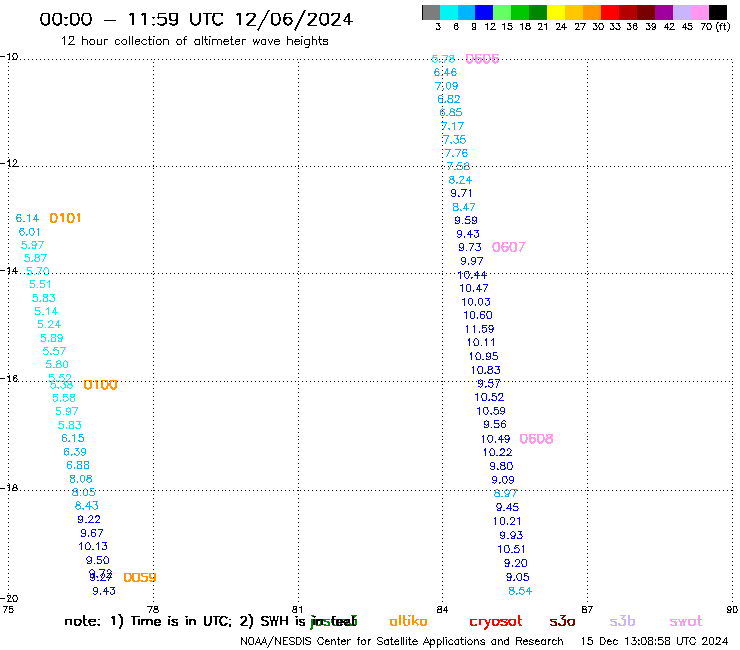The height and width of the screenshot is (650, 740).
Task: Click the wave height value 7.09
Action: [x=446, y=86]
